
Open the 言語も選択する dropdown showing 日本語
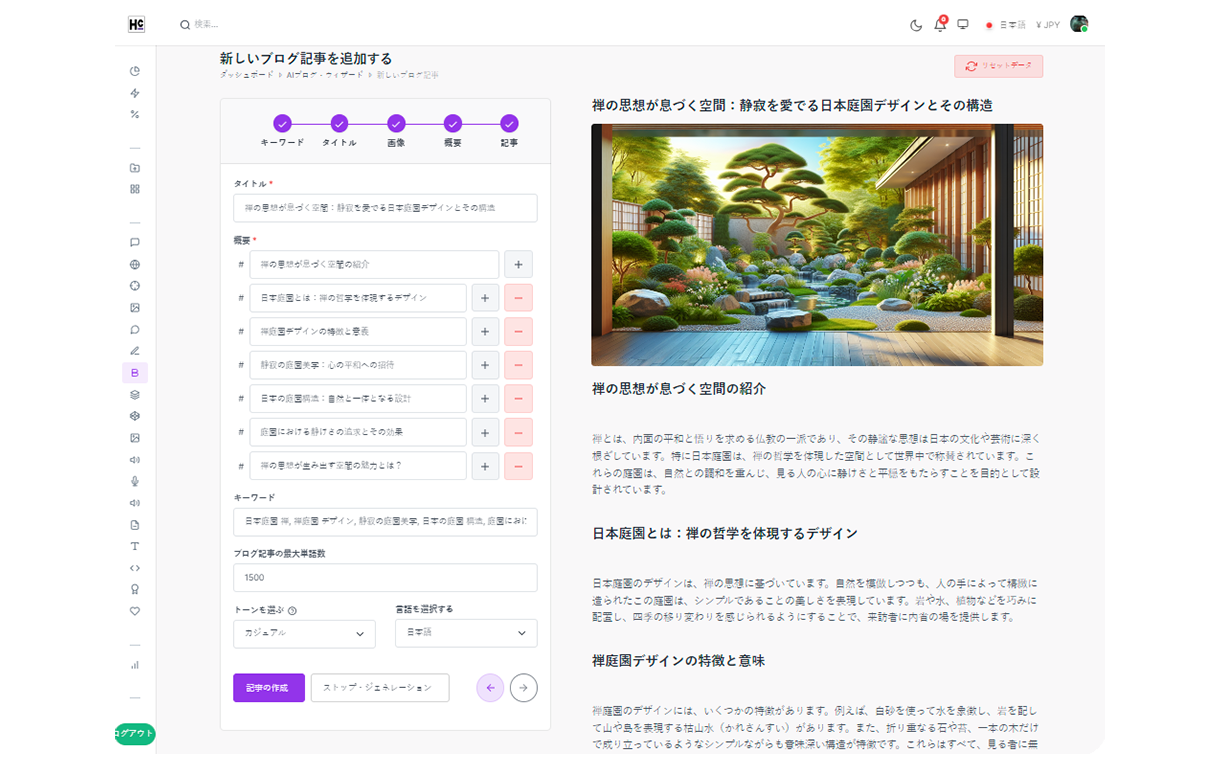coord(466,633)
